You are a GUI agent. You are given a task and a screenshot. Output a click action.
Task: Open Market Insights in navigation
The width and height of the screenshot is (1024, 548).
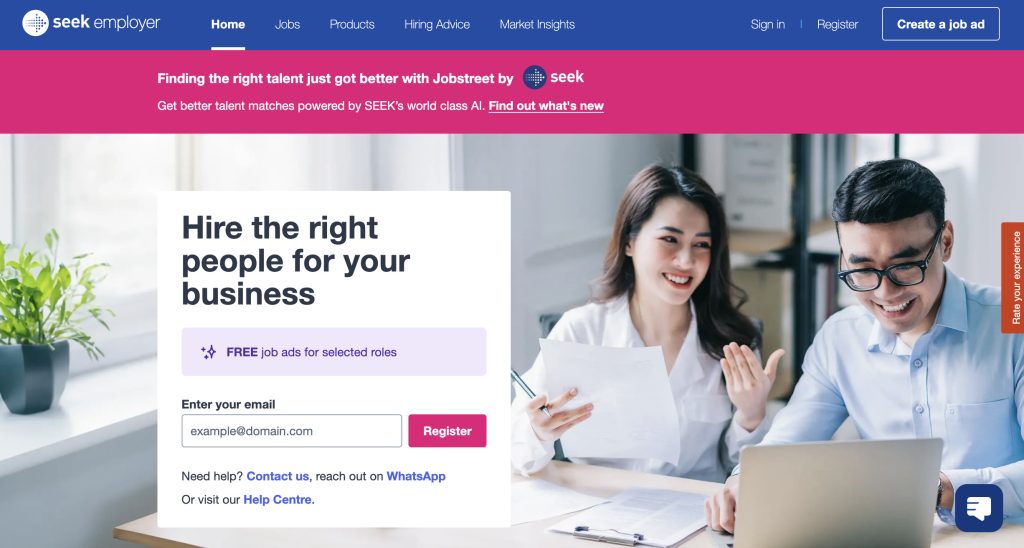[537, 24]
